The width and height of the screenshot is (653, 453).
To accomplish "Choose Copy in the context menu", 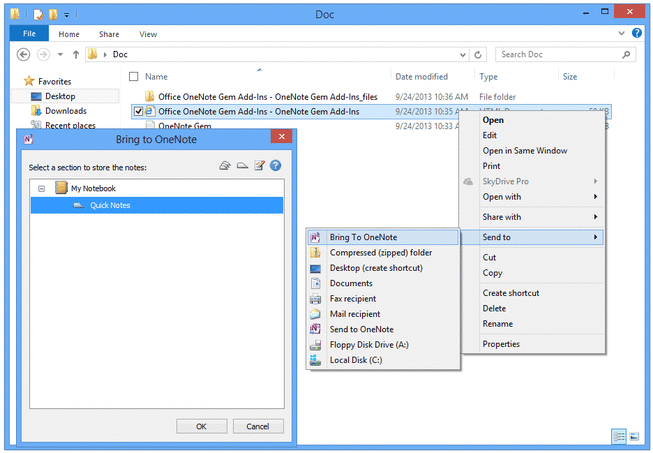I will click(x=532, y=273).
